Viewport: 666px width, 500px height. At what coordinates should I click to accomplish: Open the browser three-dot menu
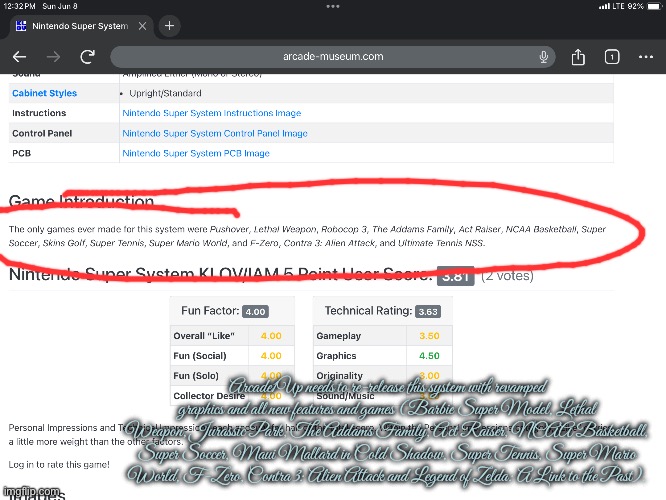click(x=646, y=56)
